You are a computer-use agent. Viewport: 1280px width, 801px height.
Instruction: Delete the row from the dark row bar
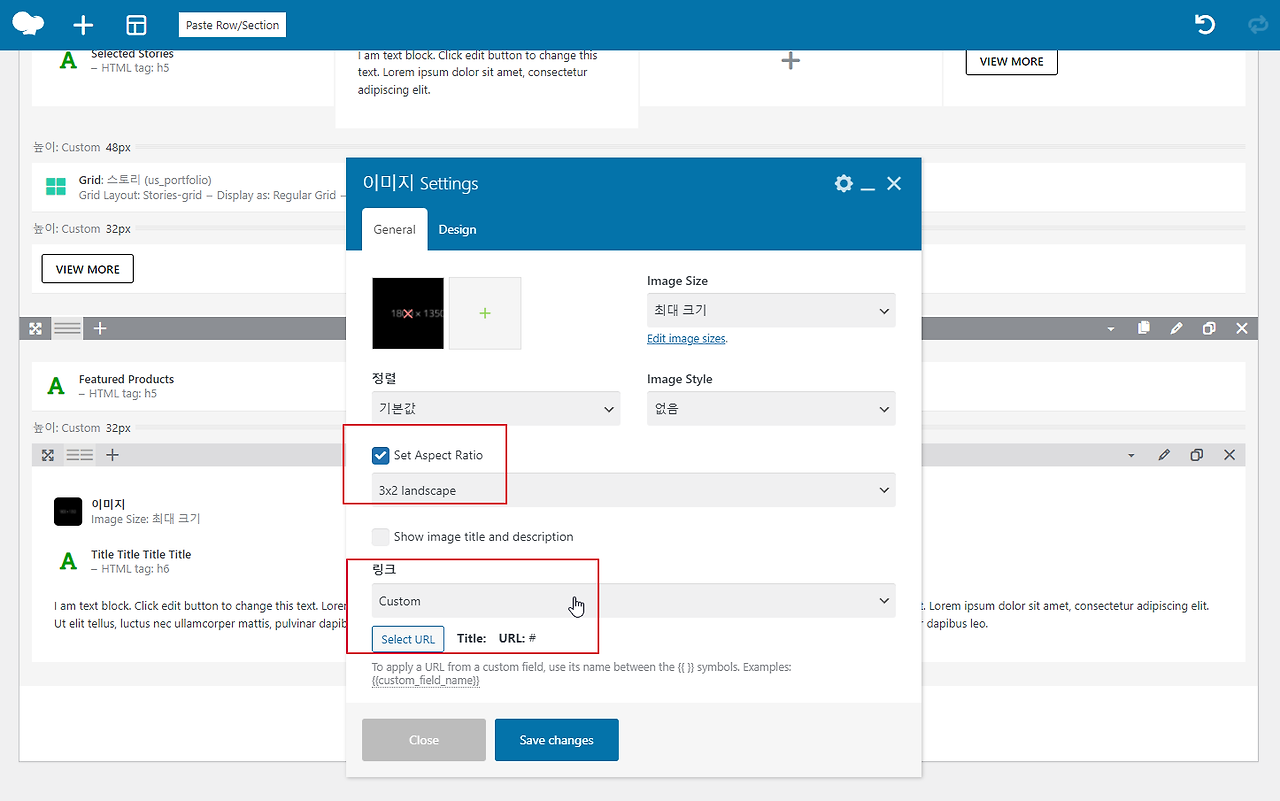(1242, 328)
